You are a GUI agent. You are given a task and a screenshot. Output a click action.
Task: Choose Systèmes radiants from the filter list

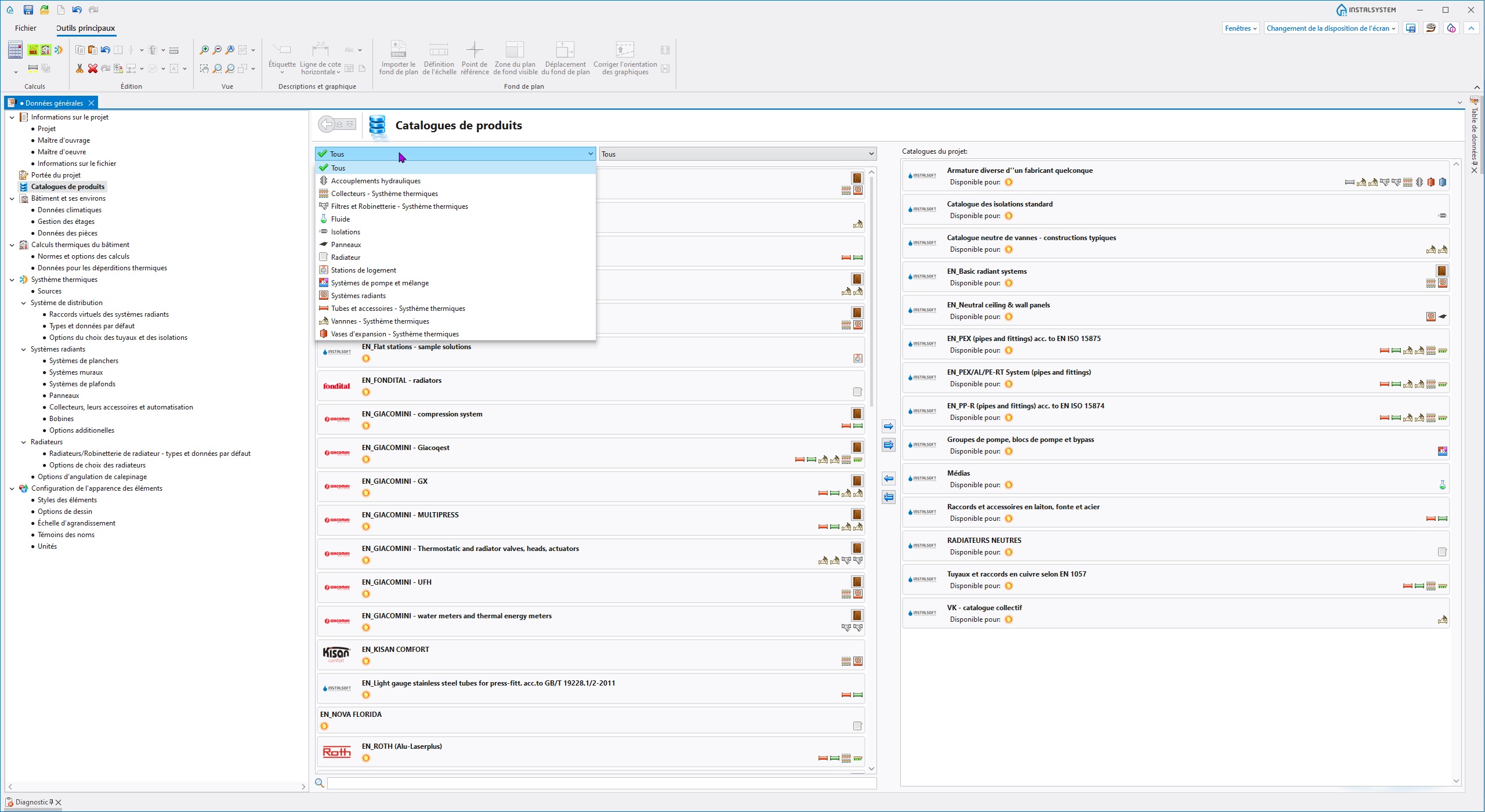click(x=358, y=296)
